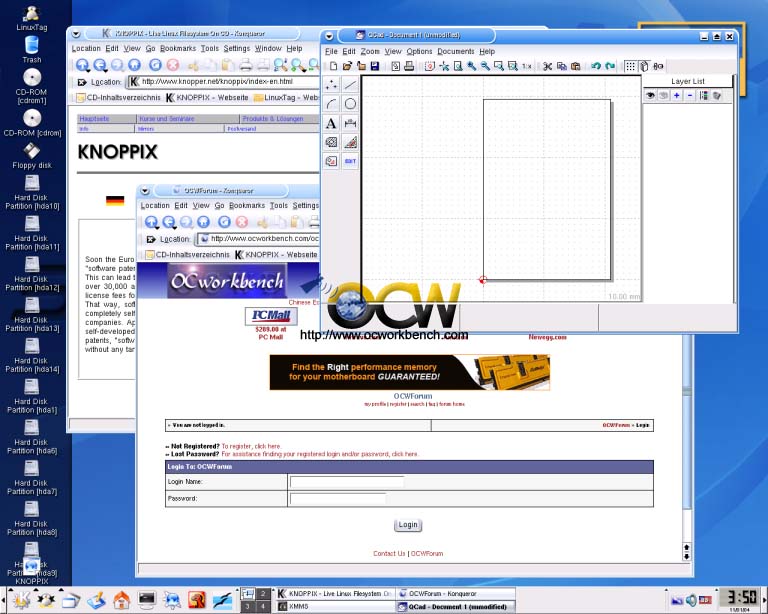
Task: Click the QCad undo arrow icon
Action: [x=596, y=66]
